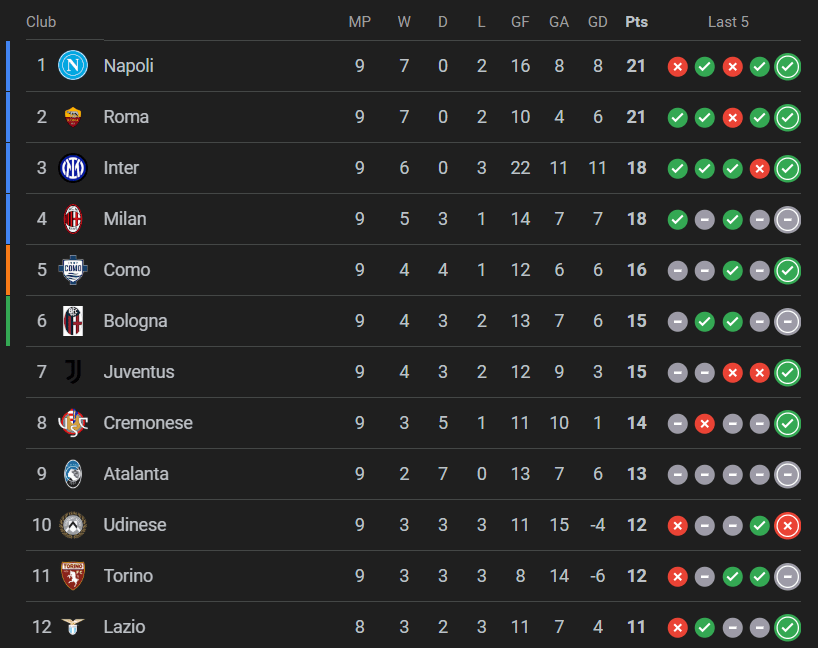Image resolution: width=818 pixels, height=648 pixels.
Task: Click the Napoli club crest
Action: click(x=73, y=66)
